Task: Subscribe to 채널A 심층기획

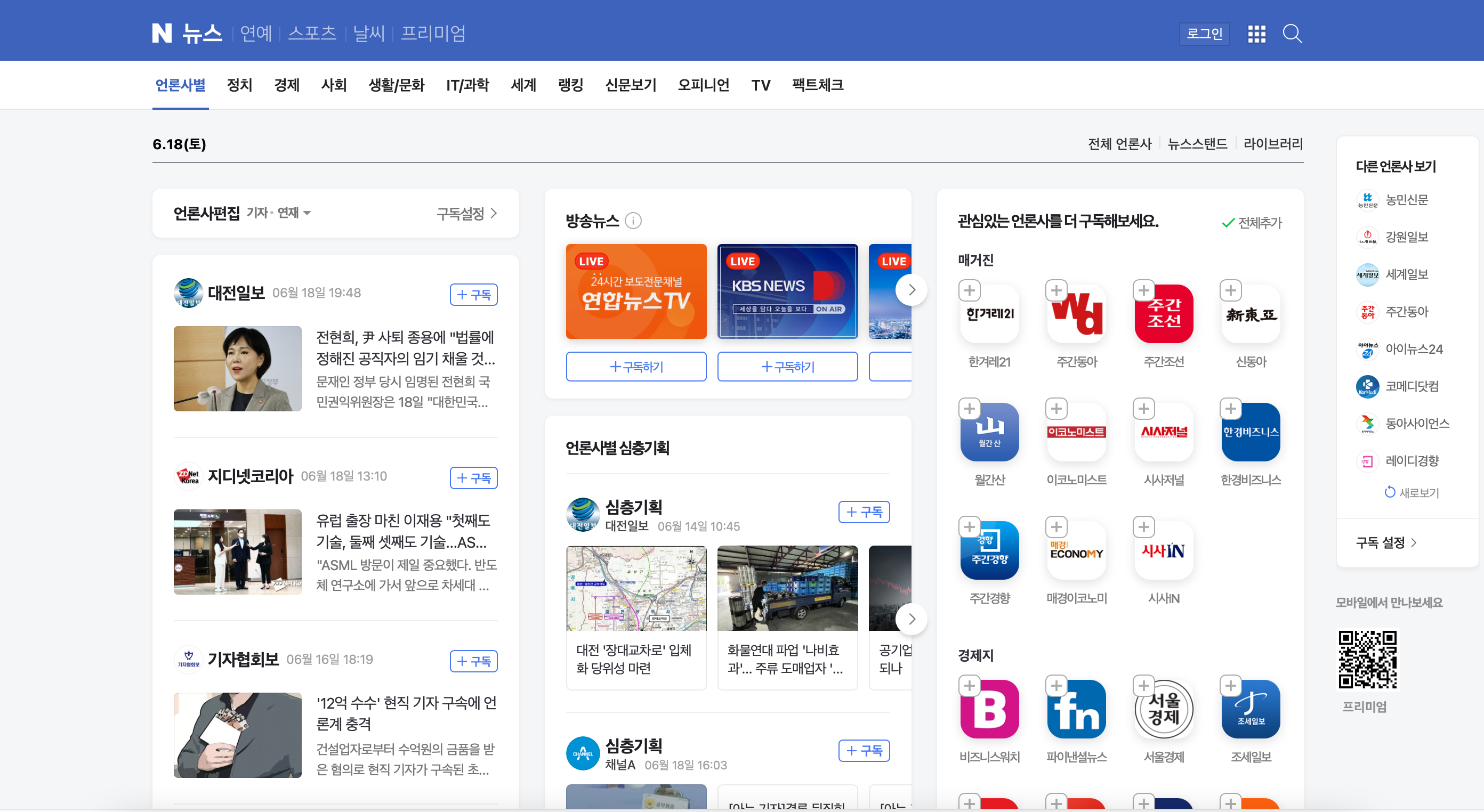Action: [x=864, y=751]
